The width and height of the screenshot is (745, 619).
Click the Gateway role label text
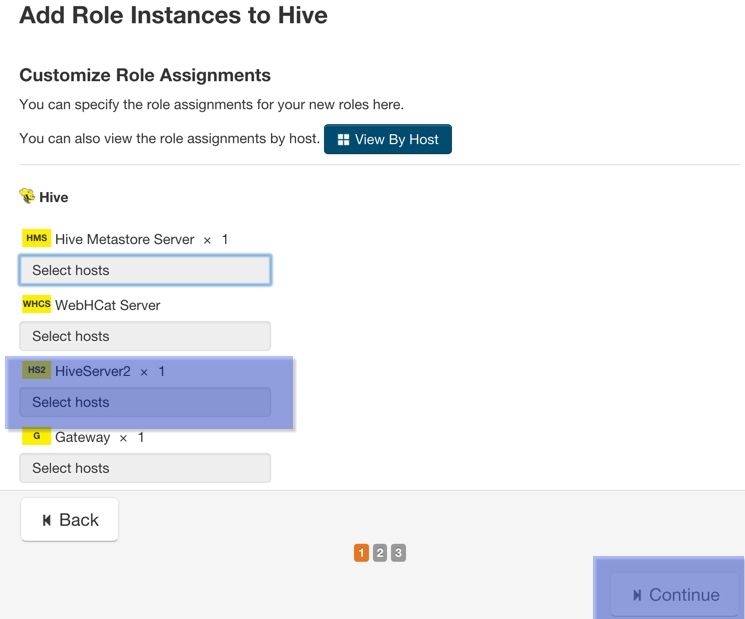click(x=82, y=437)
